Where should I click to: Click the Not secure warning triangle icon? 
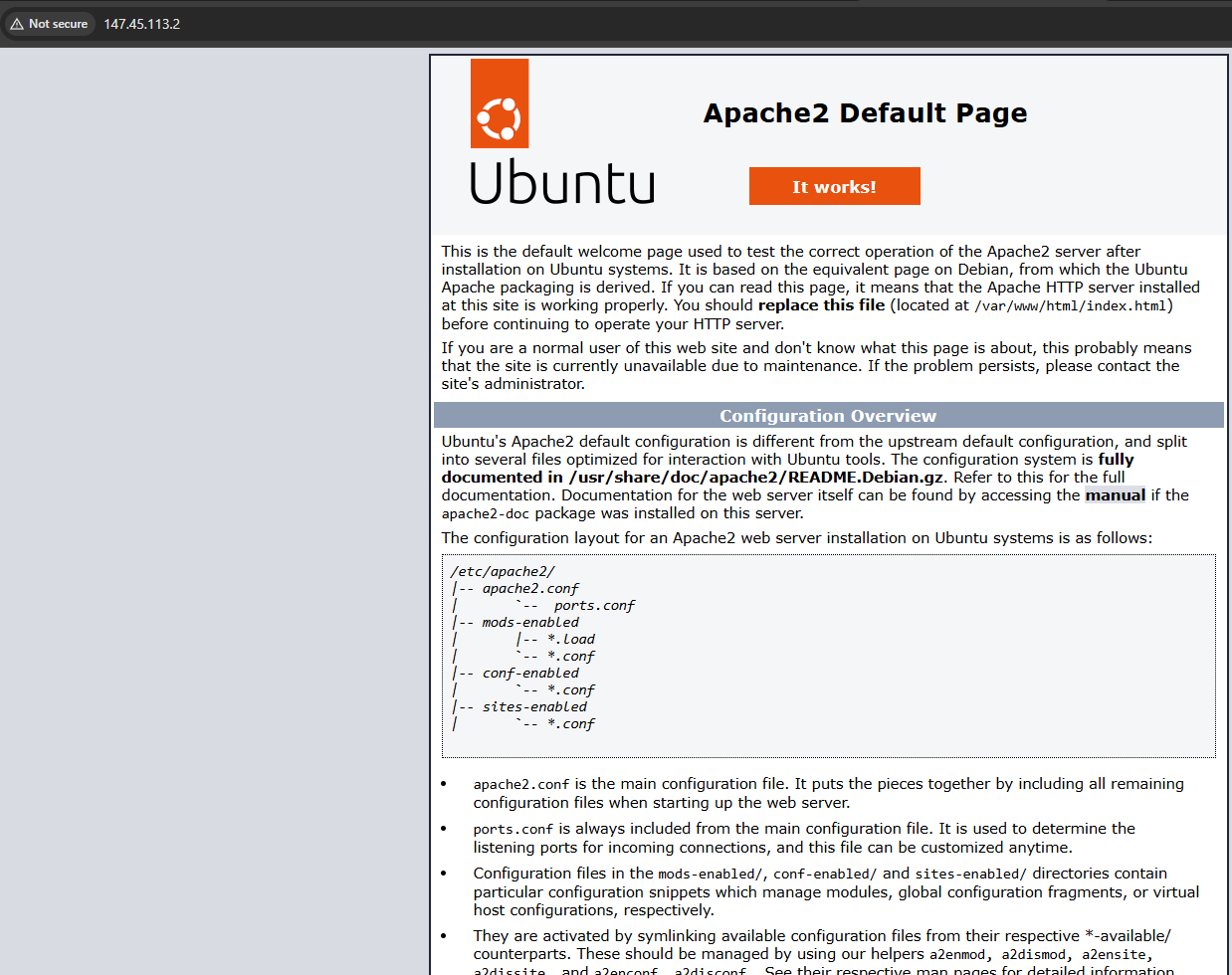click(17, 24)
